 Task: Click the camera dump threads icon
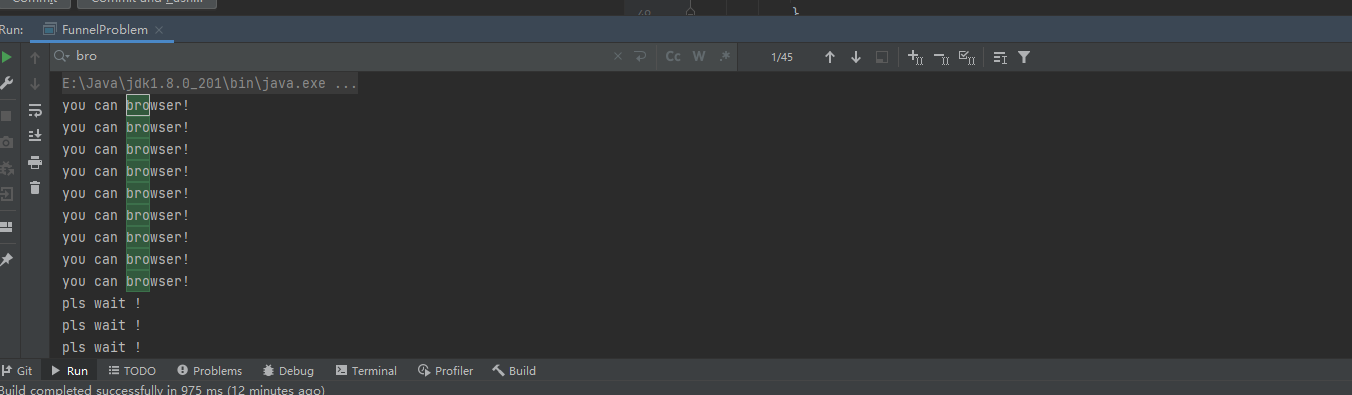pyautogui.click(x=7, y=142)
